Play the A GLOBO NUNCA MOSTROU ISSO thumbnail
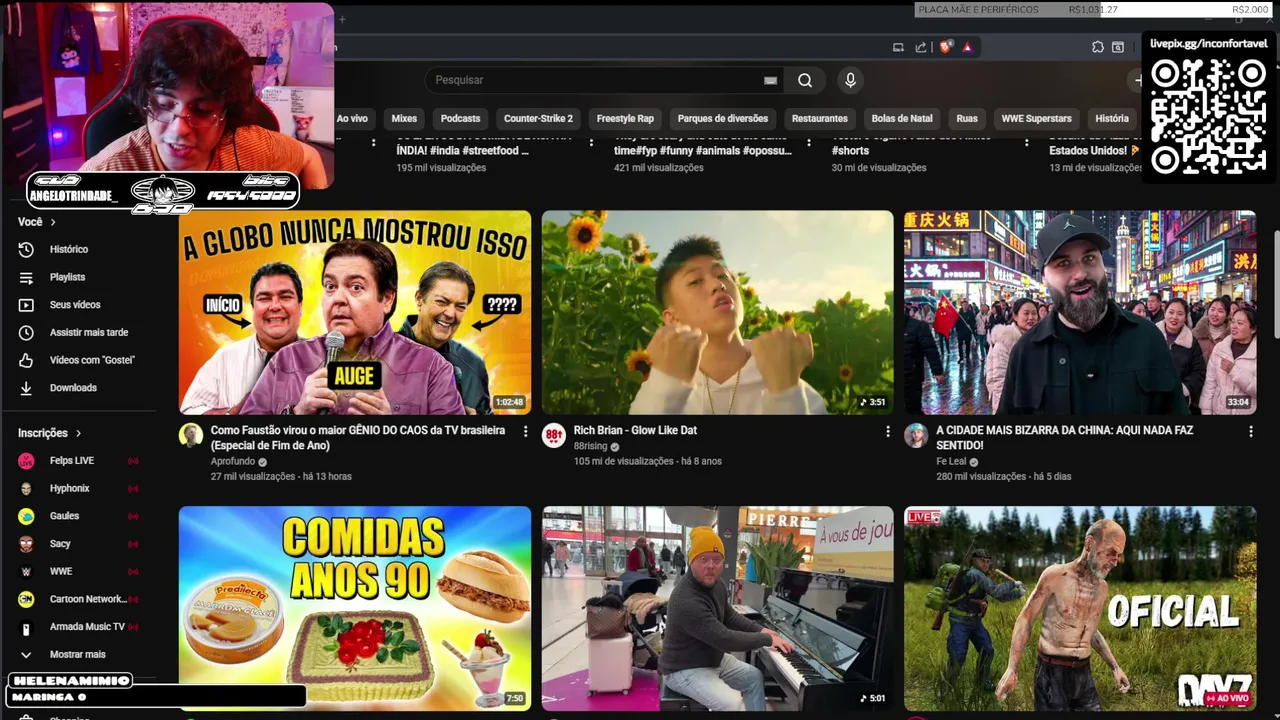The width and height of the screenshot is (1280, 720). pos(355,312)
